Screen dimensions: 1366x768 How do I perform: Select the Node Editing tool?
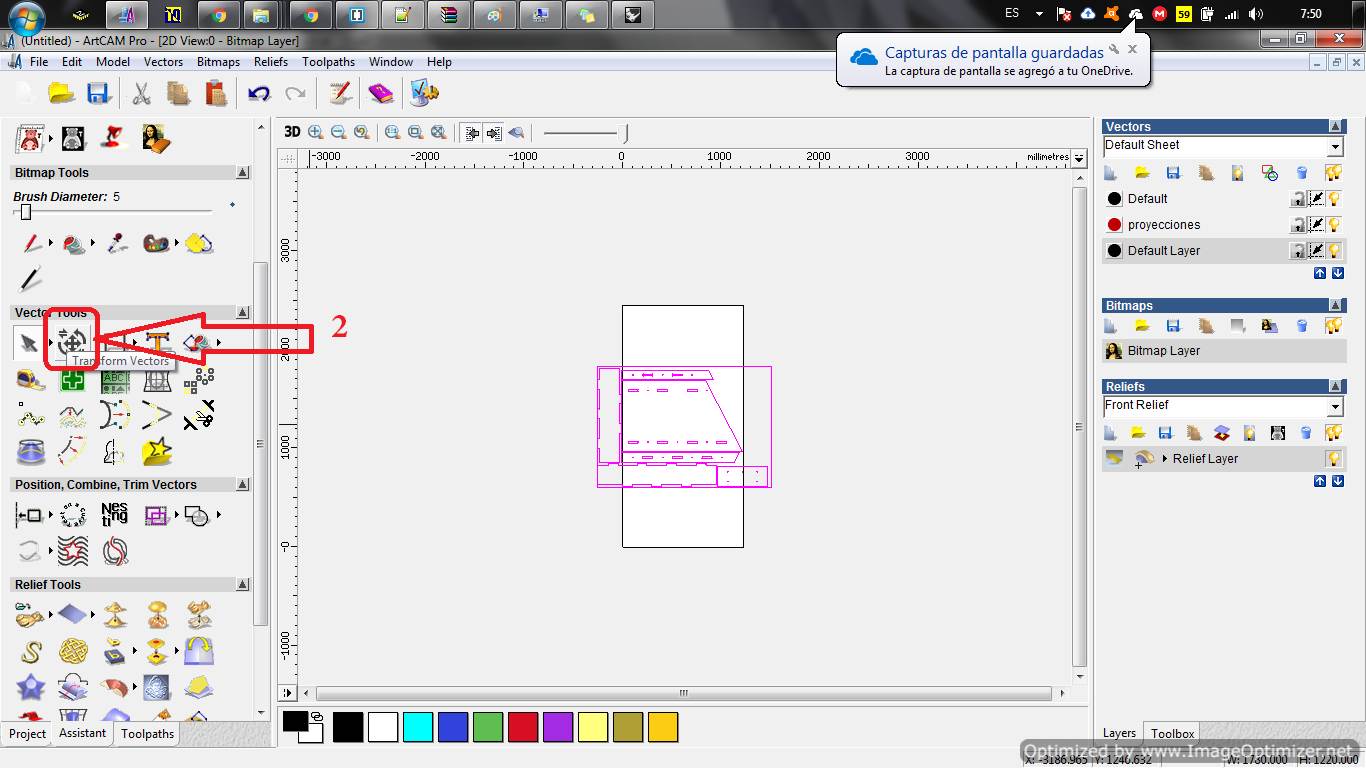point(30,415)
